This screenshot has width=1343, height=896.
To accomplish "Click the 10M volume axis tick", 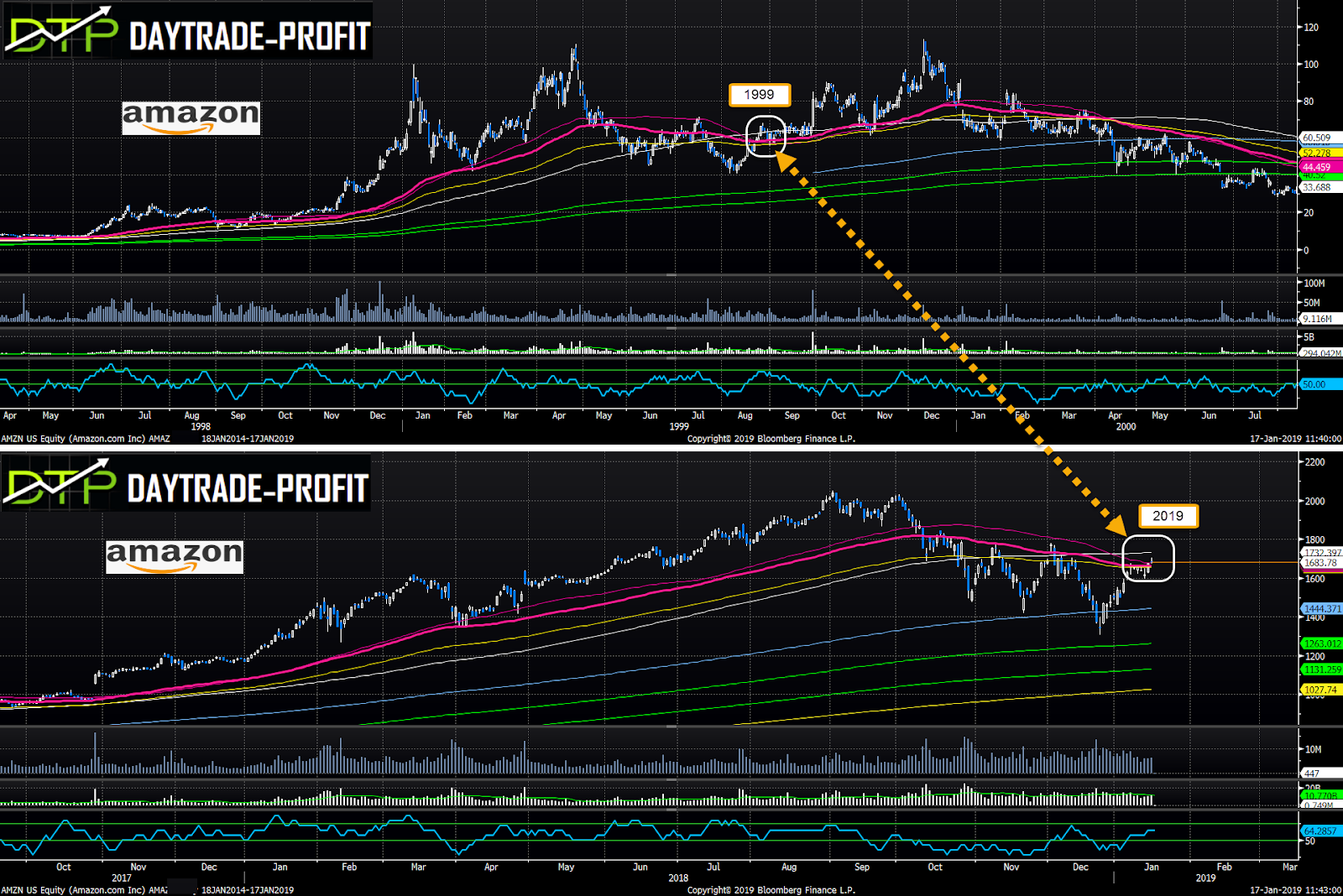I will (x=1313, y=749).
